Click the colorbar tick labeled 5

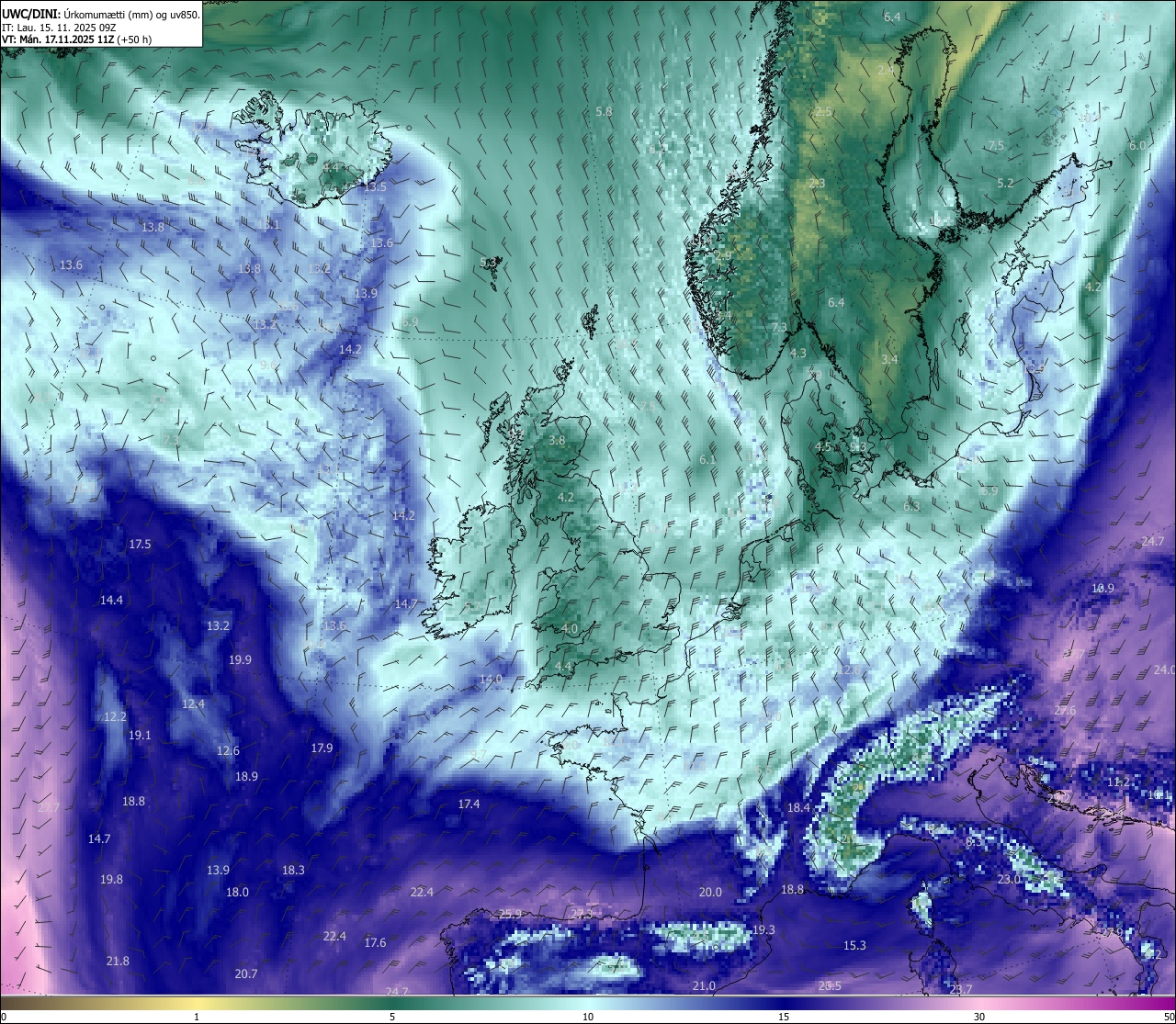[392, 1017]
